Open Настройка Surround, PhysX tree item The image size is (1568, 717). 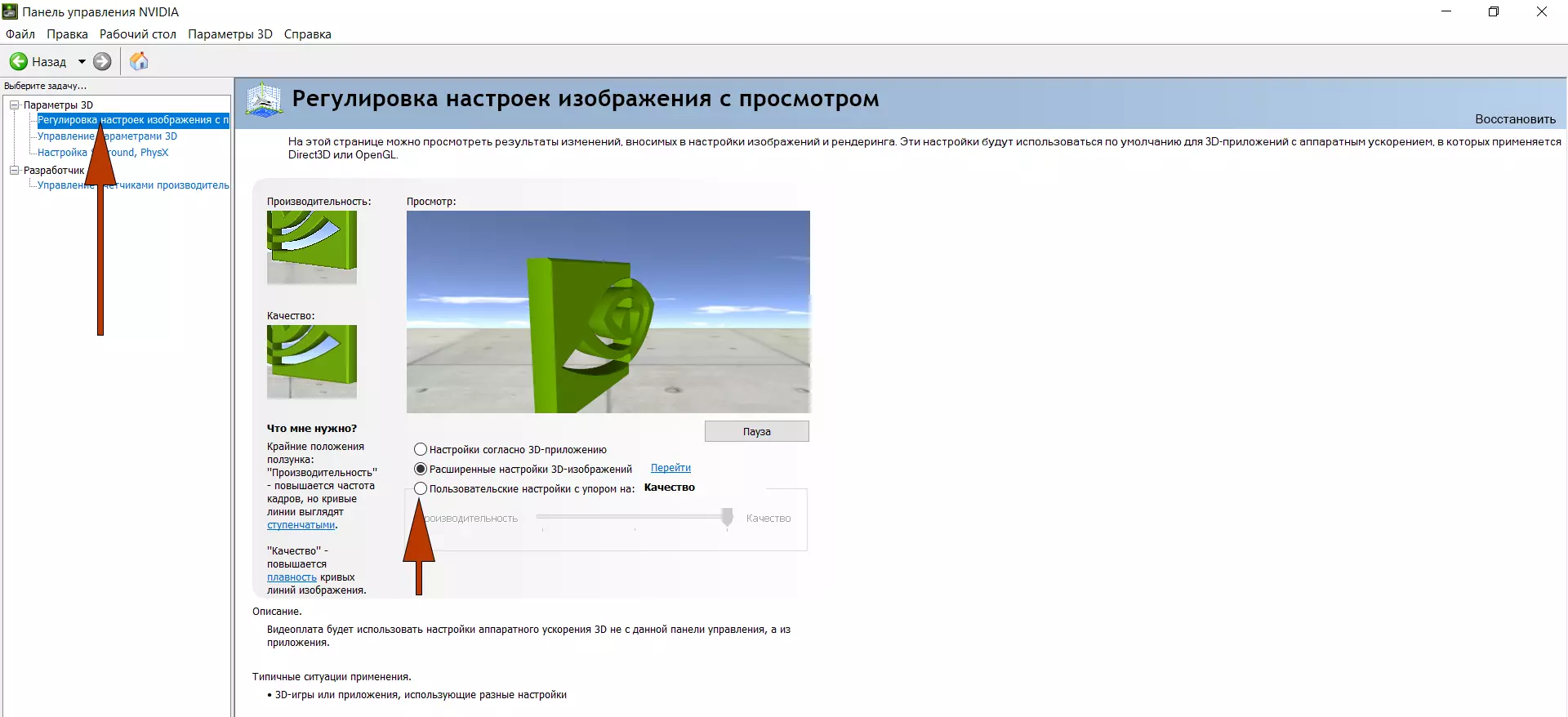click(103, 153)
